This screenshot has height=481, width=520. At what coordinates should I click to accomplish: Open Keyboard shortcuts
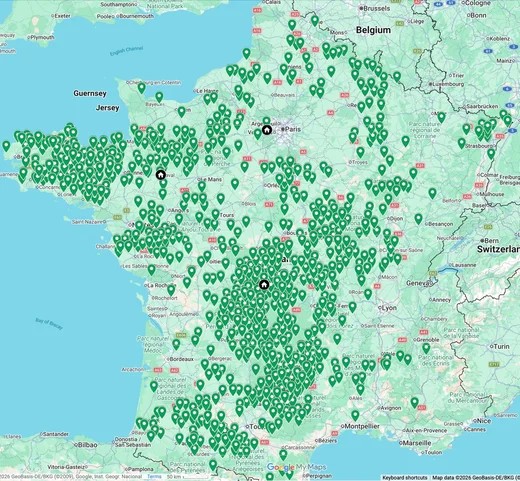pyautogui.click(x=405, y=478)
